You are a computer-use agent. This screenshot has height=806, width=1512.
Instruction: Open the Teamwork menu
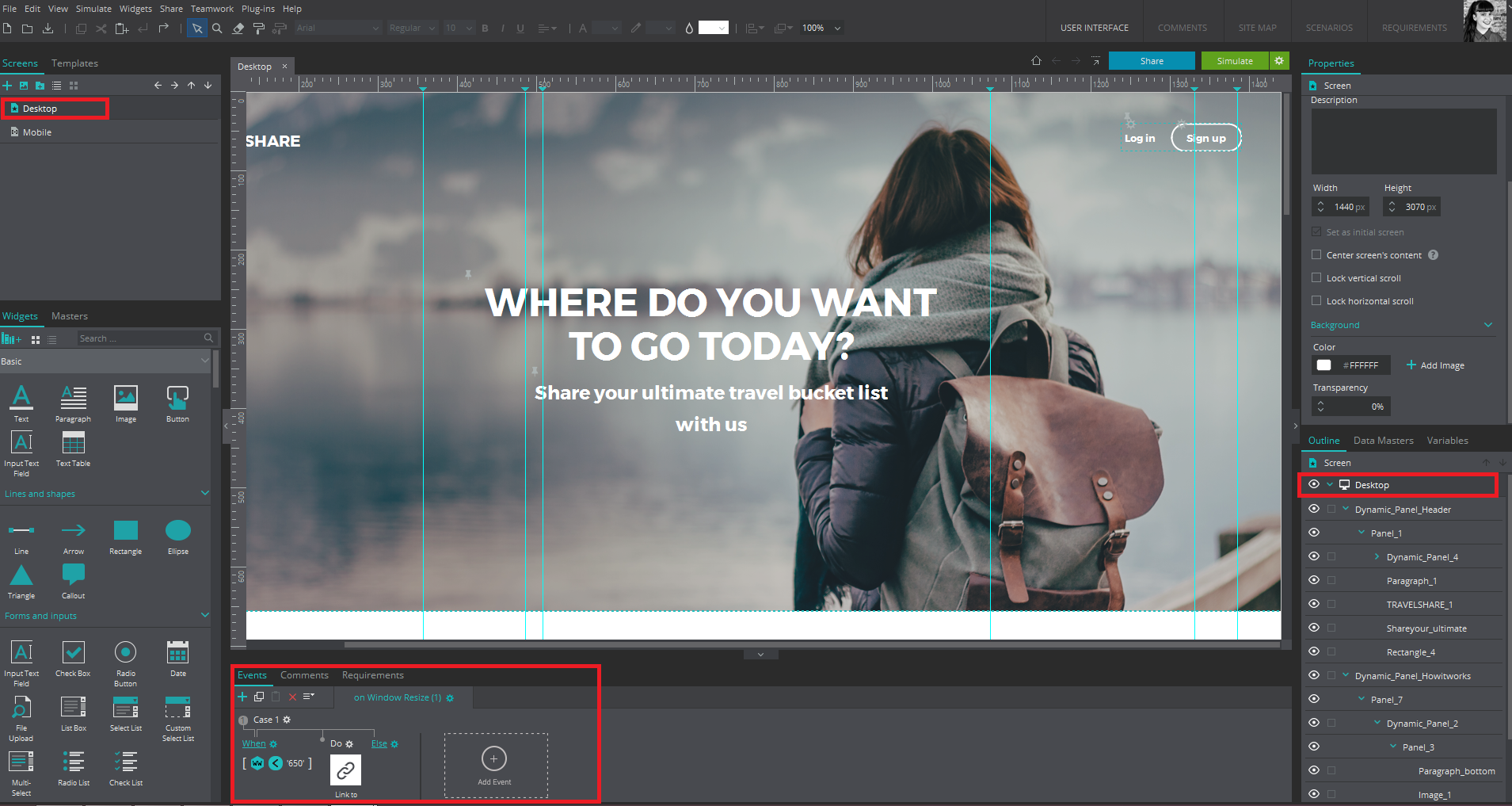(211, 9)
